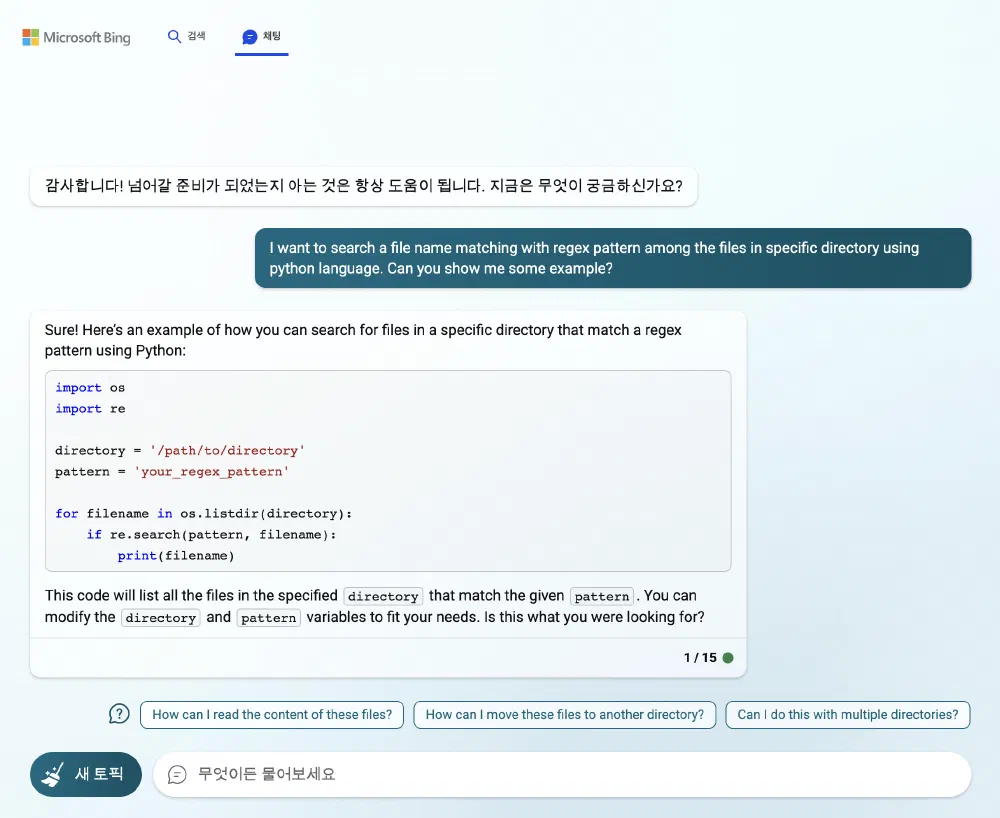Click the broom icon on 새 토픽 button
Screen dimensions: 1000x818
click(x=55, y=773)
